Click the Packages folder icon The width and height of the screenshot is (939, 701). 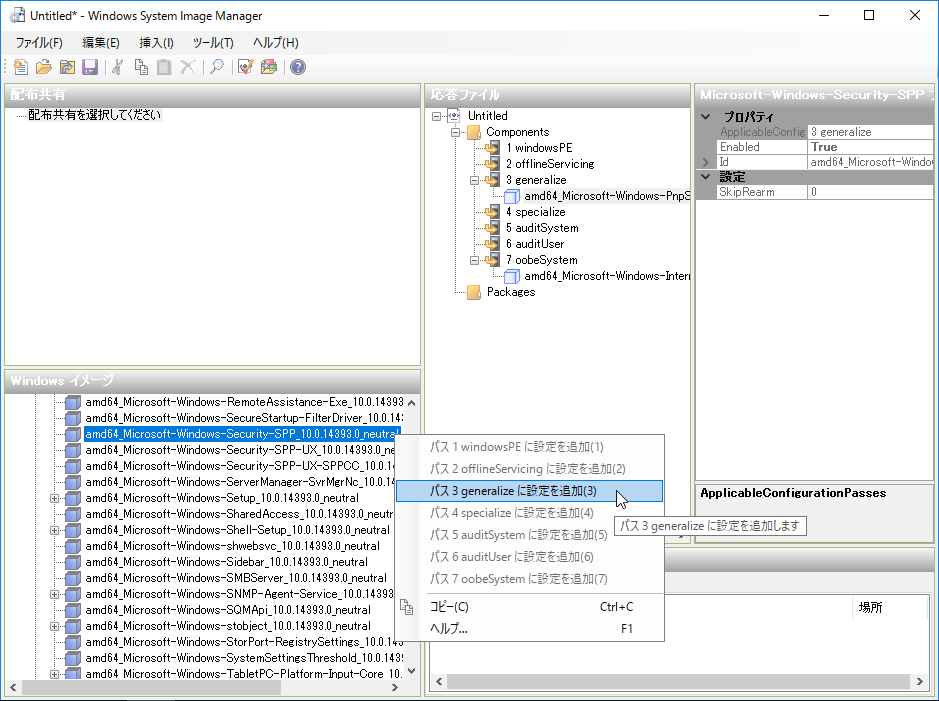click(474, 292)
